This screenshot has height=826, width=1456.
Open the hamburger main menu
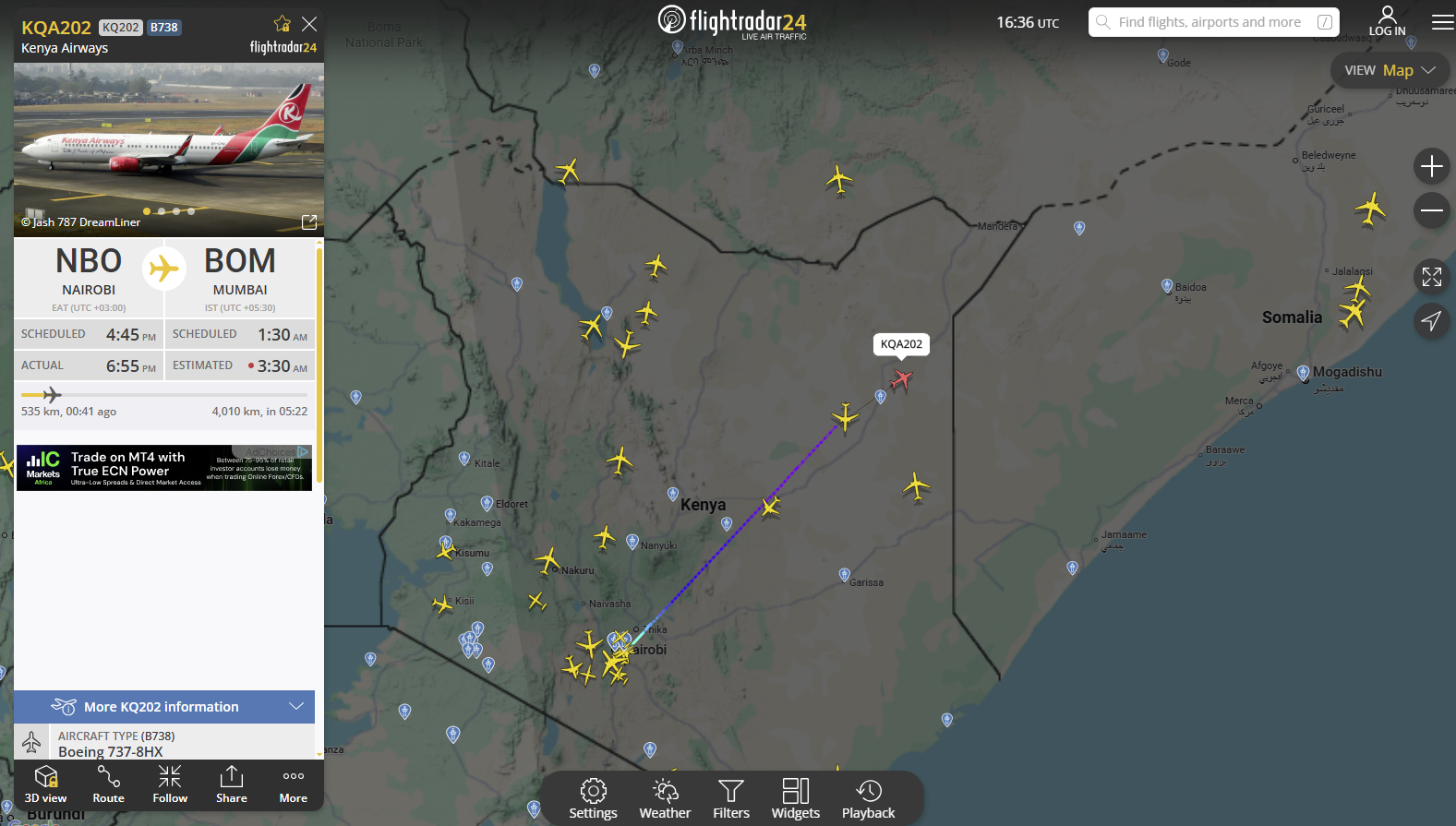(x=1442, y=22)
